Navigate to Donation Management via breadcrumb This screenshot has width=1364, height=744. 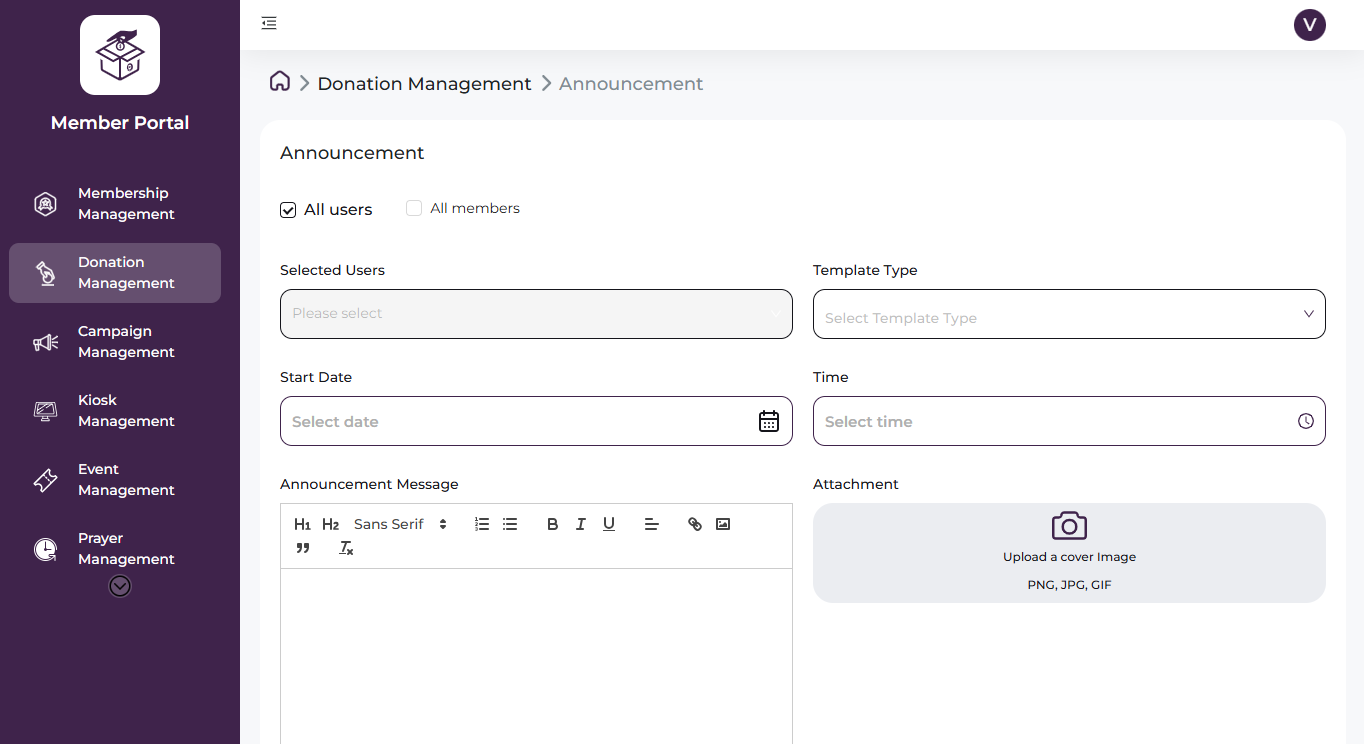(x=424, y=83)
